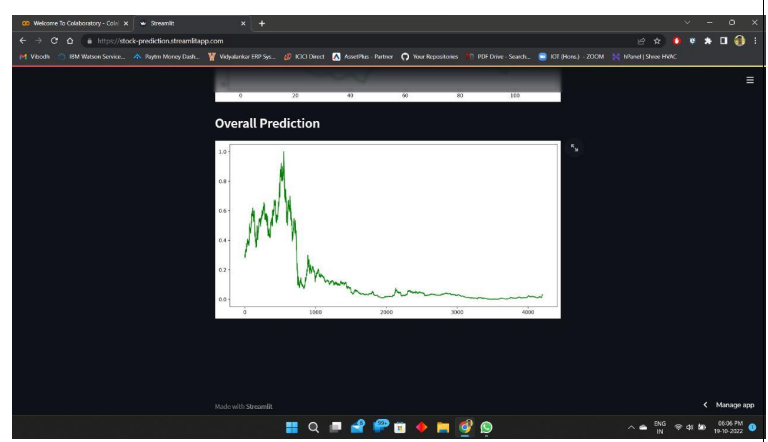Open the Chrome profile avatar
Screen dimensions: 768x442
740,41
